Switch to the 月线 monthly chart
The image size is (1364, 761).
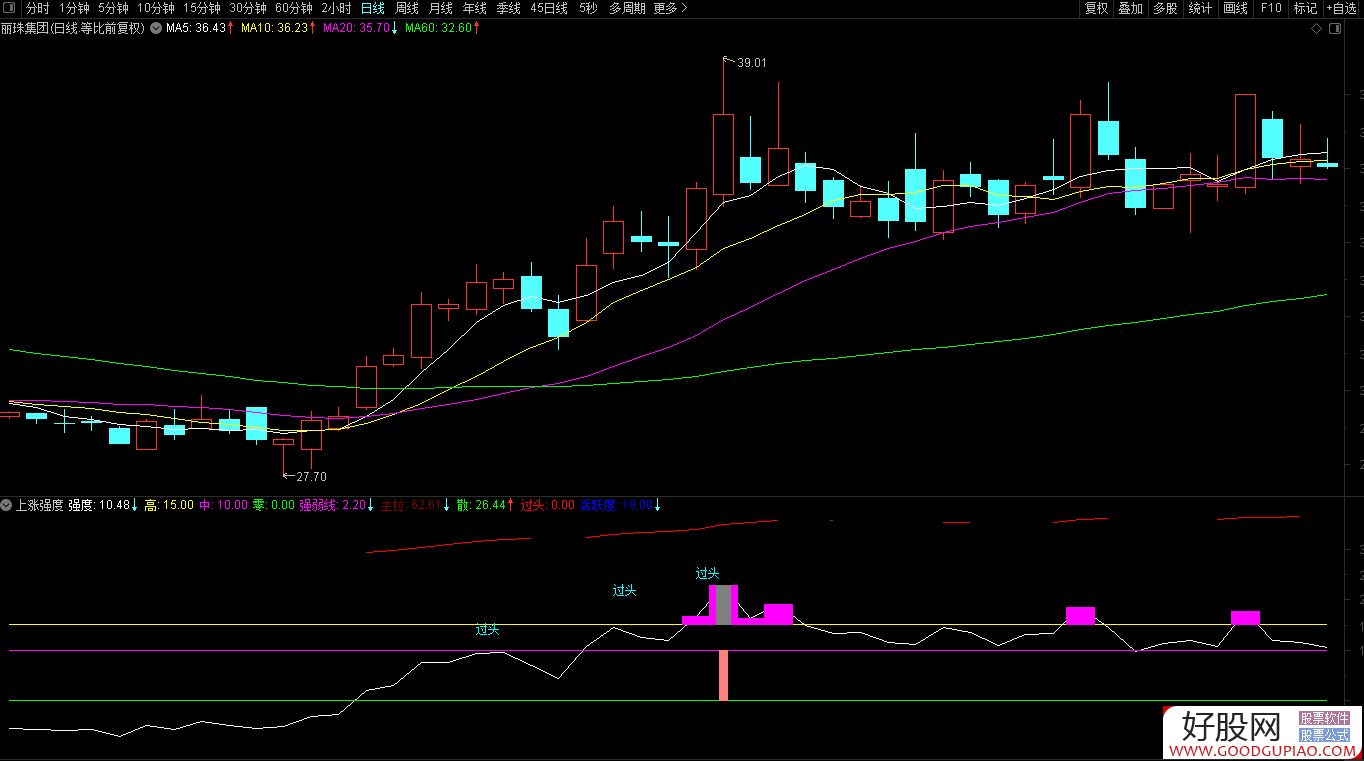point(440,8)
